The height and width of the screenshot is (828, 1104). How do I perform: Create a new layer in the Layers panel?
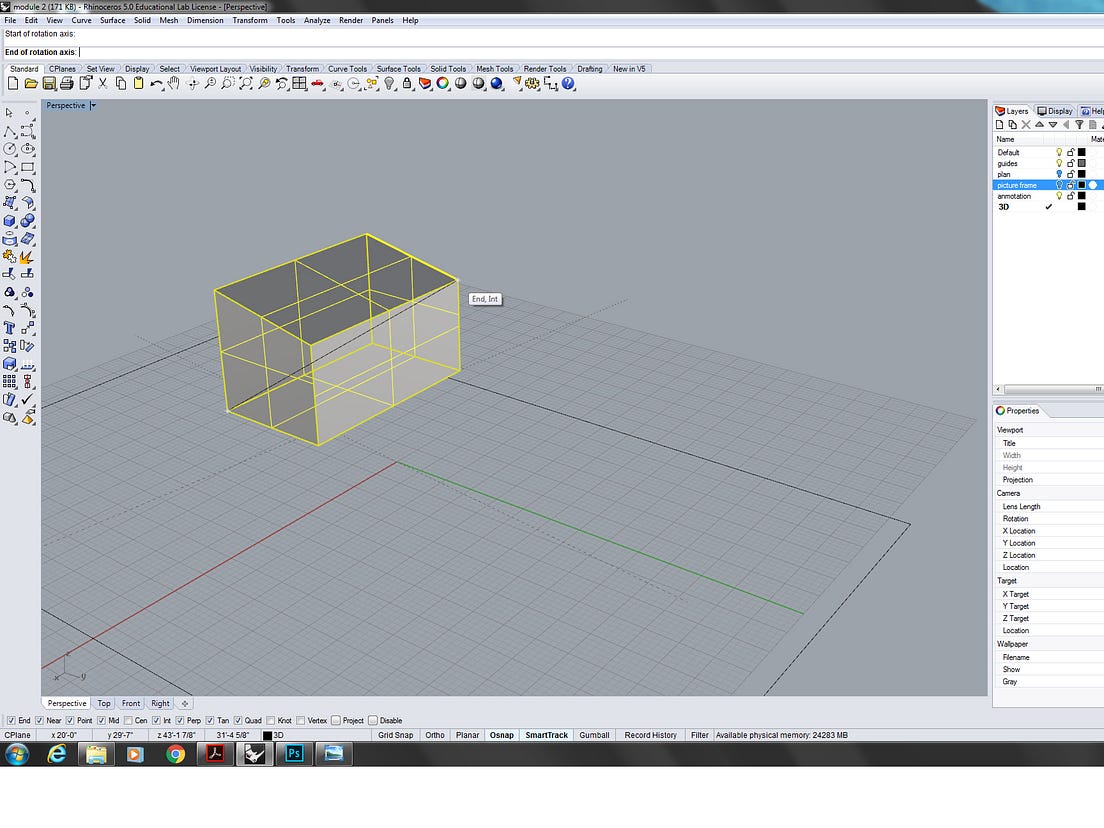(1000, 124)
